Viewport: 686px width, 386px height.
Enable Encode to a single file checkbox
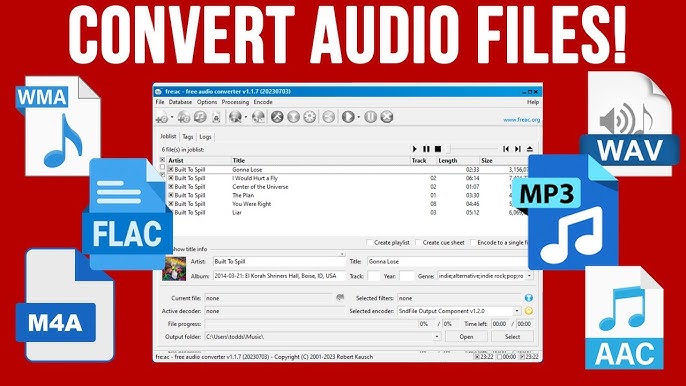click(473, 242)
